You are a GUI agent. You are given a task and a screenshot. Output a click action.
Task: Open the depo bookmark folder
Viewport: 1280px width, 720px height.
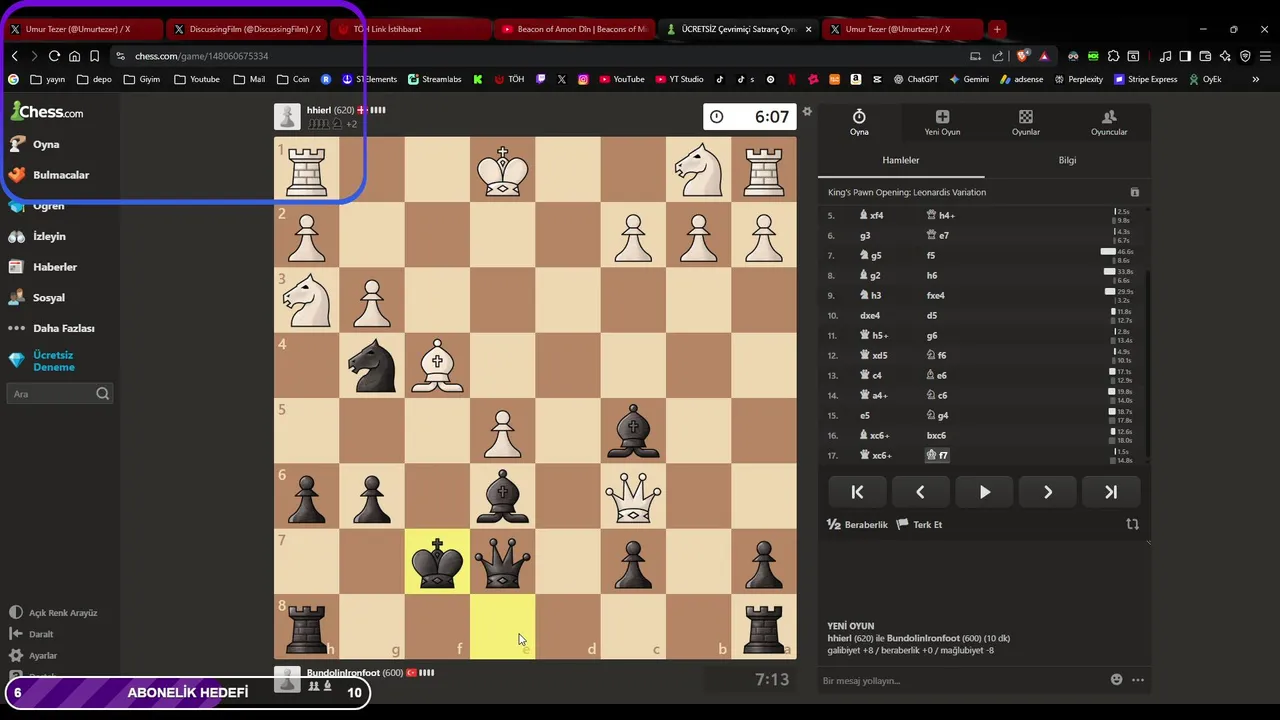93,79
